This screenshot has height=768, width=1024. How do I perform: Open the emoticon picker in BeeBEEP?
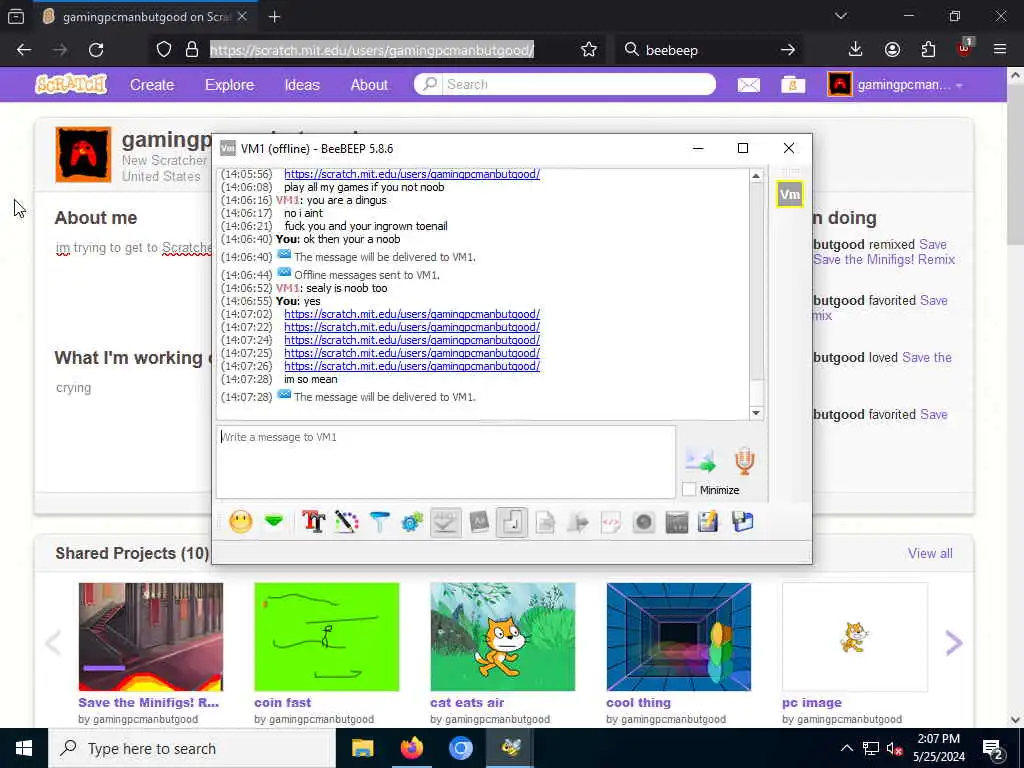click(x=240, y=522)
